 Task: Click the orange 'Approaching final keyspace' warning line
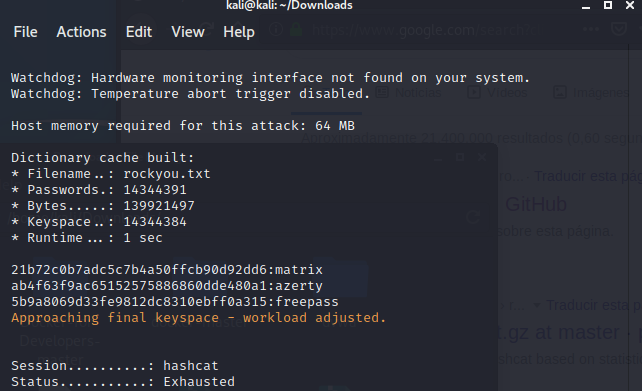coord(199,318)
